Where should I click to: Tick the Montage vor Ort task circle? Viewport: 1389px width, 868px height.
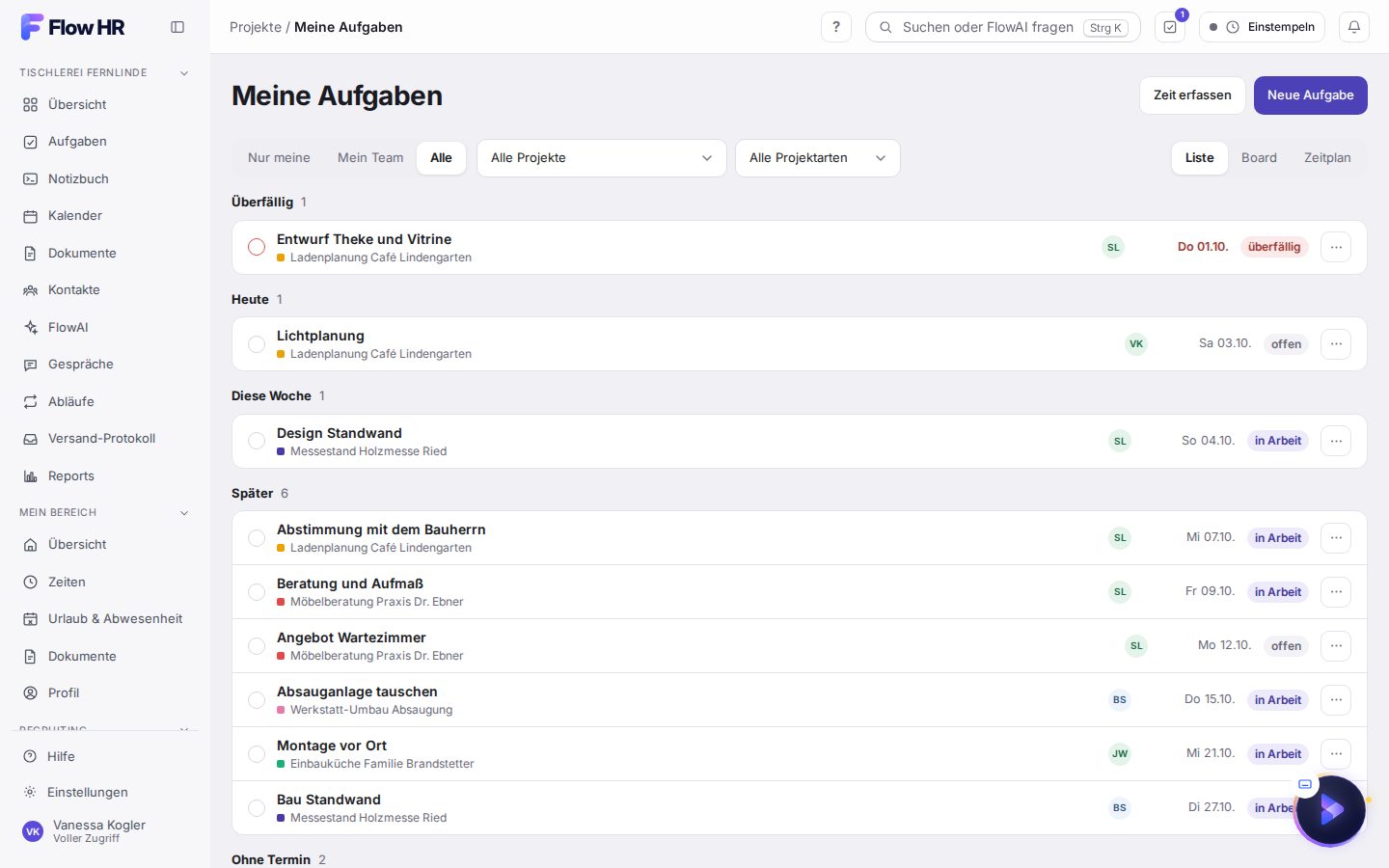coord(257,753)
